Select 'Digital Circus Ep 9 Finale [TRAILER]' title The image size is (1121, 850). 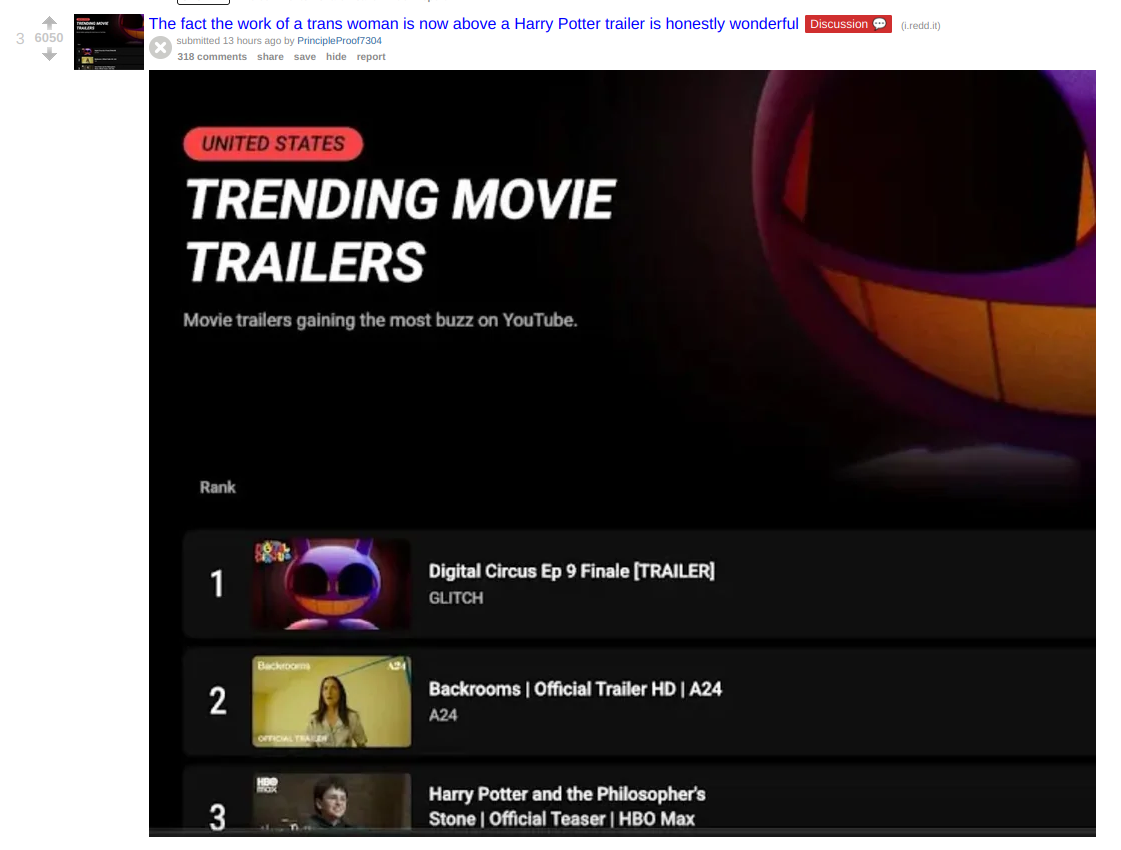571,571
